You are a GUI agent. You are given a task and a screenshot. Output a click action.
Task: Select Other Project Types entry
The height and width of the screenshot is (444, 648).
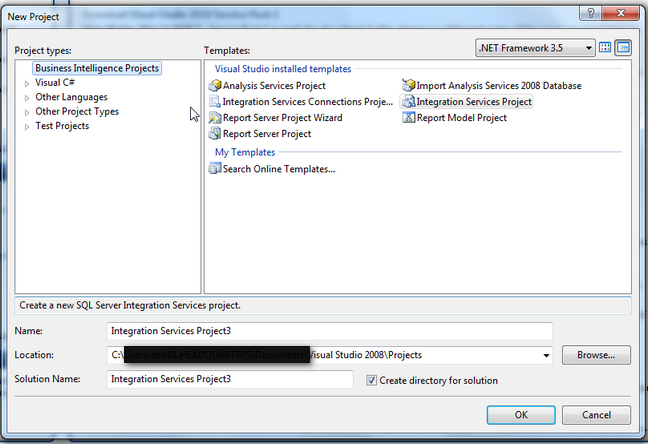tap(77, 112)
